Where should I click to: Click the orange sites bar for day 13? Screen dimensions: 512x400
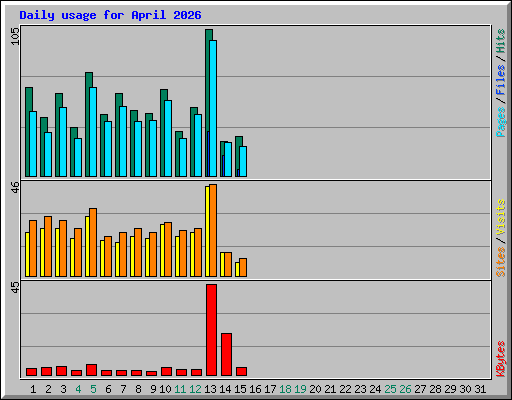coord(213,230)
